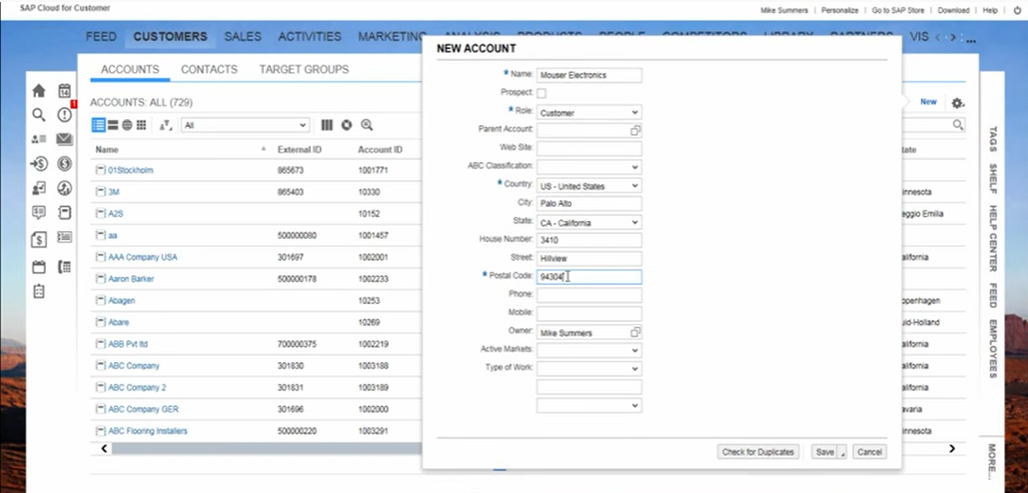The width and height of the screenshot is (1028, 493).
Task: Click the search magnifier in the right search box
Action: coord(958,125)
